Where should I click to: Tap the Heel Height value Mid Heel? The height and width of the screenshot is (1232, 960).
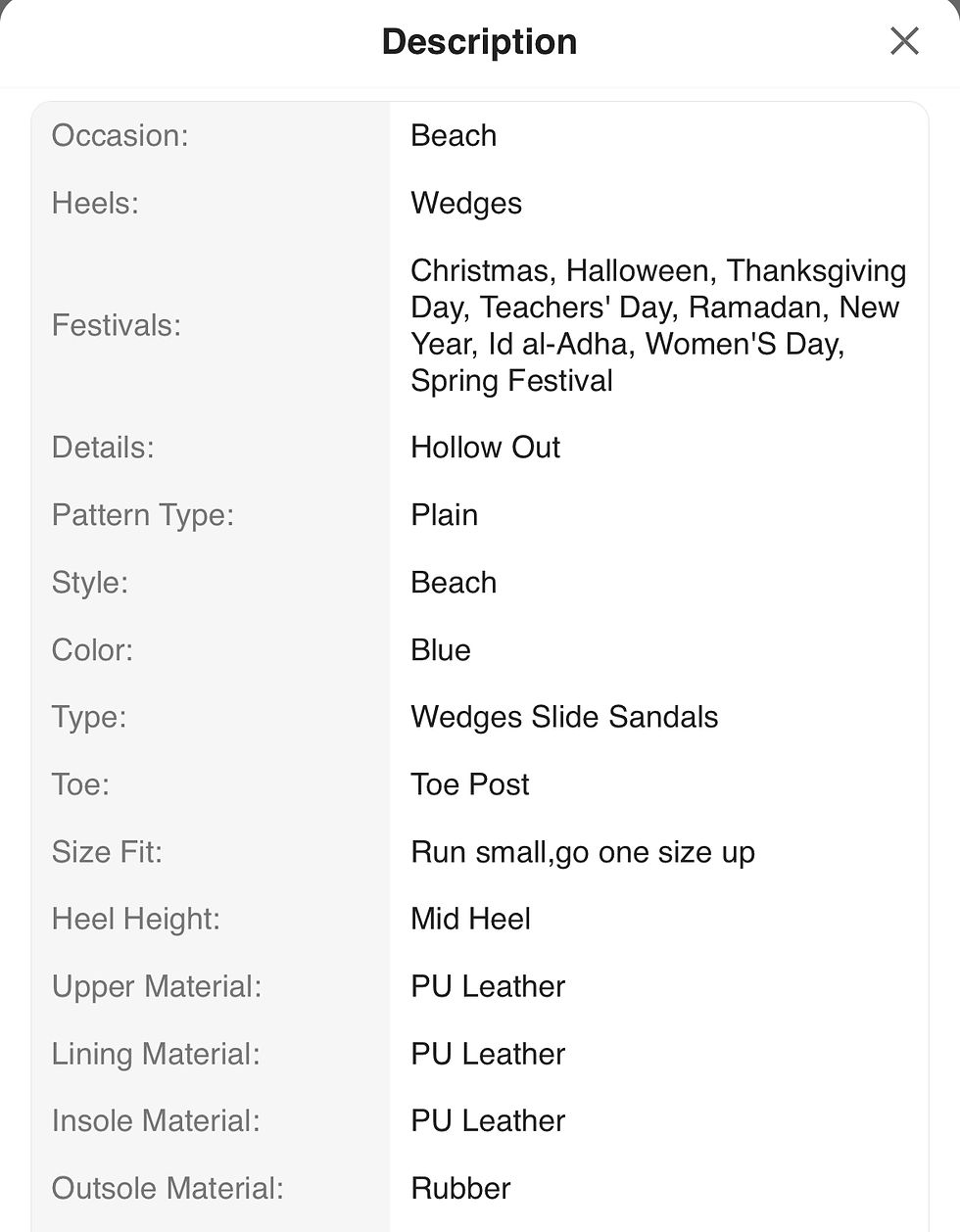(x=470, y=919)
